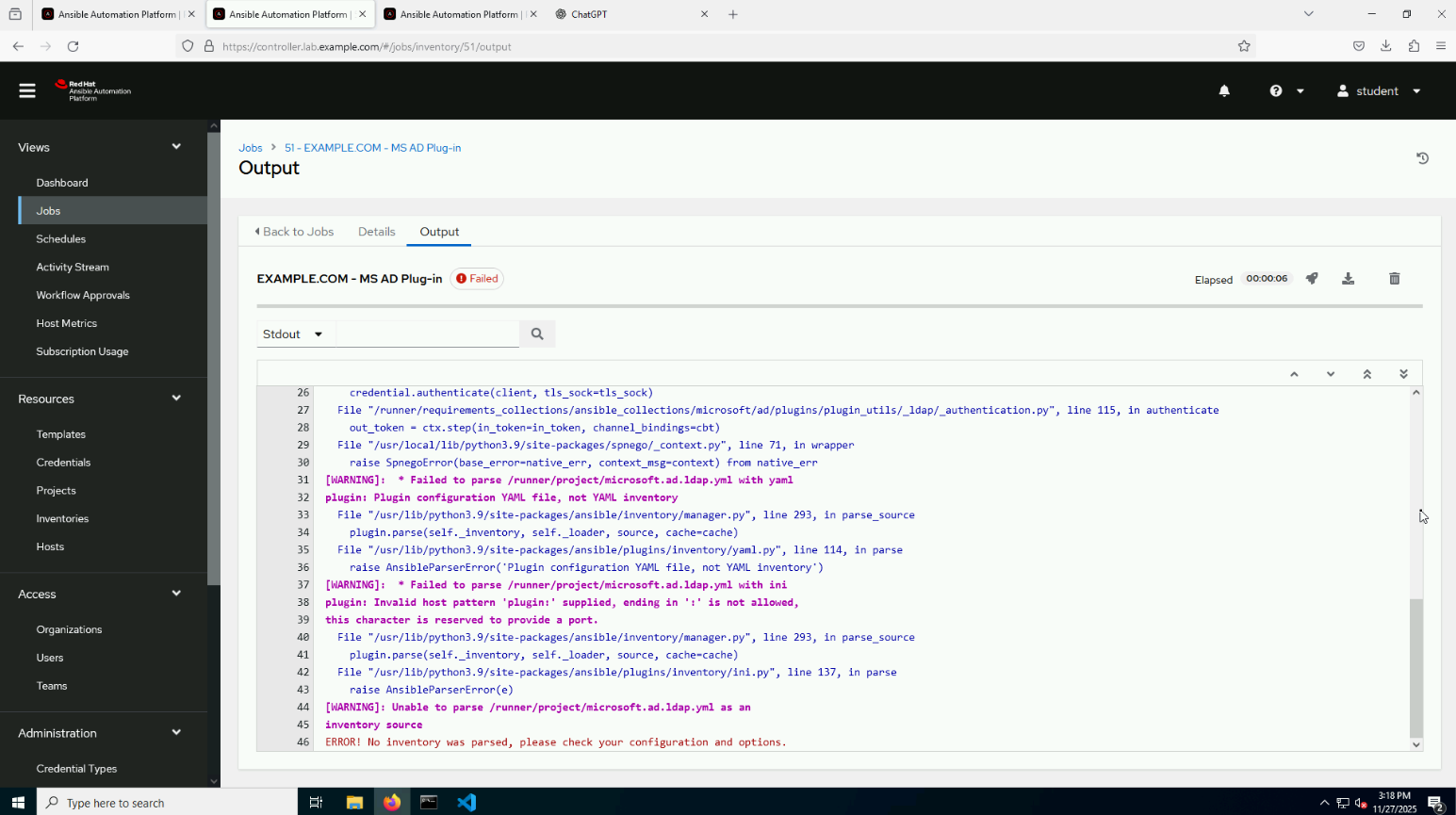This screenshot has height=815, width=1456.
Task: Switch to the Details tab
Action: pos(377,232)
